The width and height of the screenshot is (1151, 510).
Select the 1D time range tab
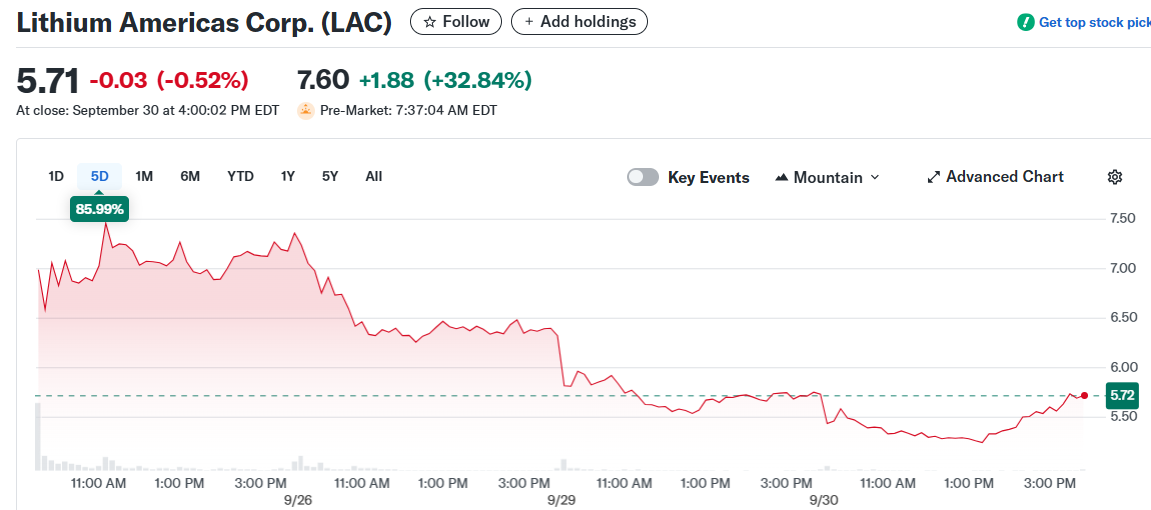point(56,177)
